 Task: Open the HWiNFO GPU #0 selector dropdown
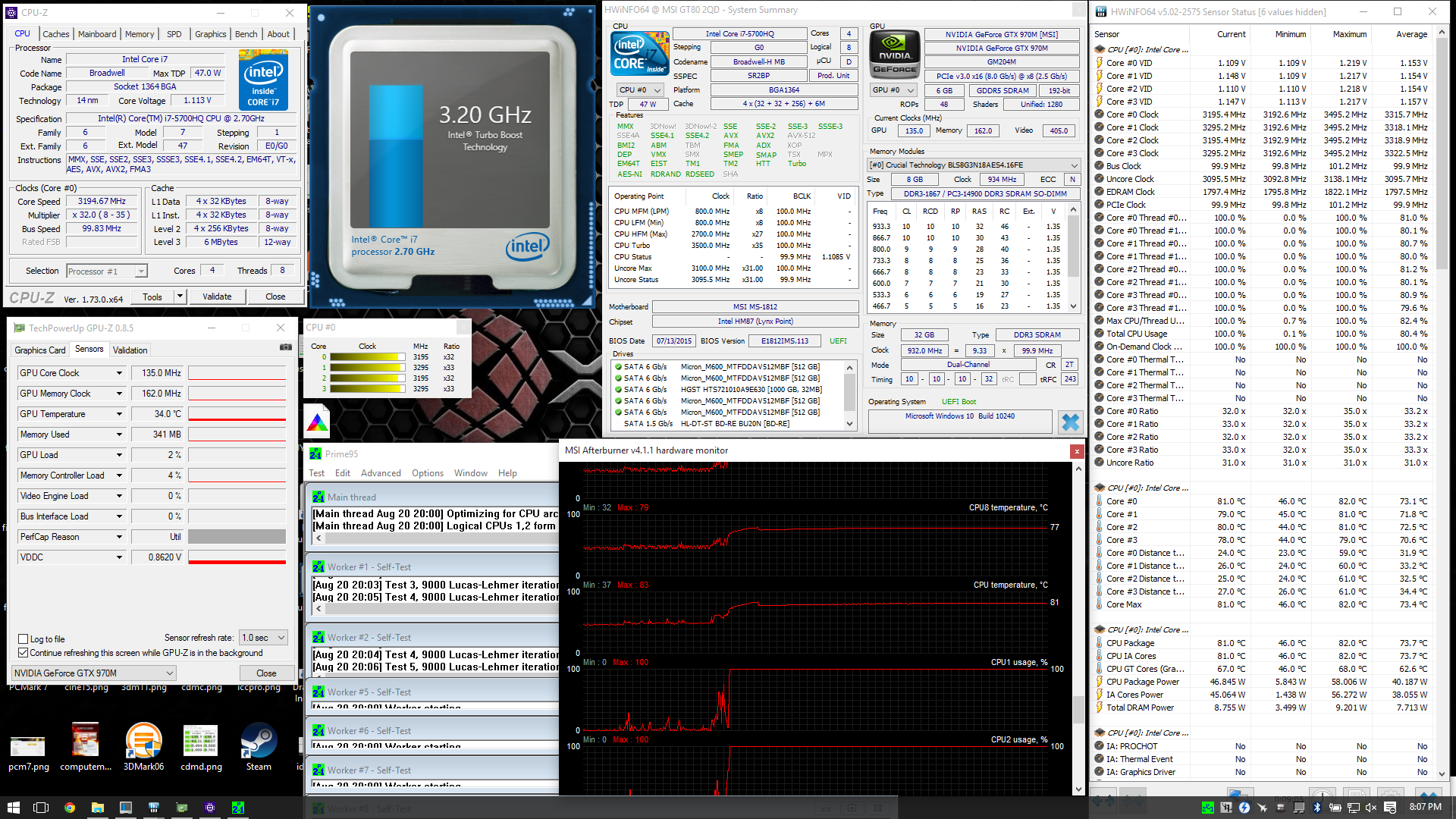893,90
